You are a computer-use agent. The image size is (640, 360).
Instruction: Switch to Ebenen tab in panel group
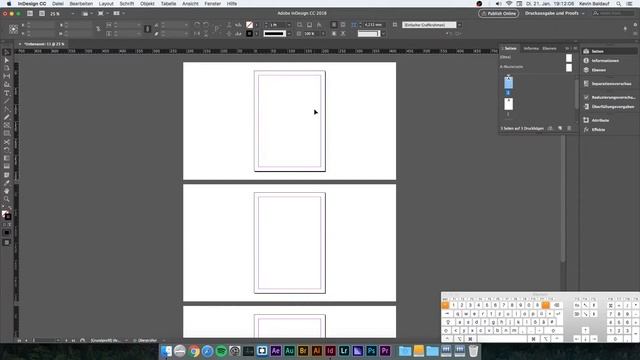tap(549, 49)
